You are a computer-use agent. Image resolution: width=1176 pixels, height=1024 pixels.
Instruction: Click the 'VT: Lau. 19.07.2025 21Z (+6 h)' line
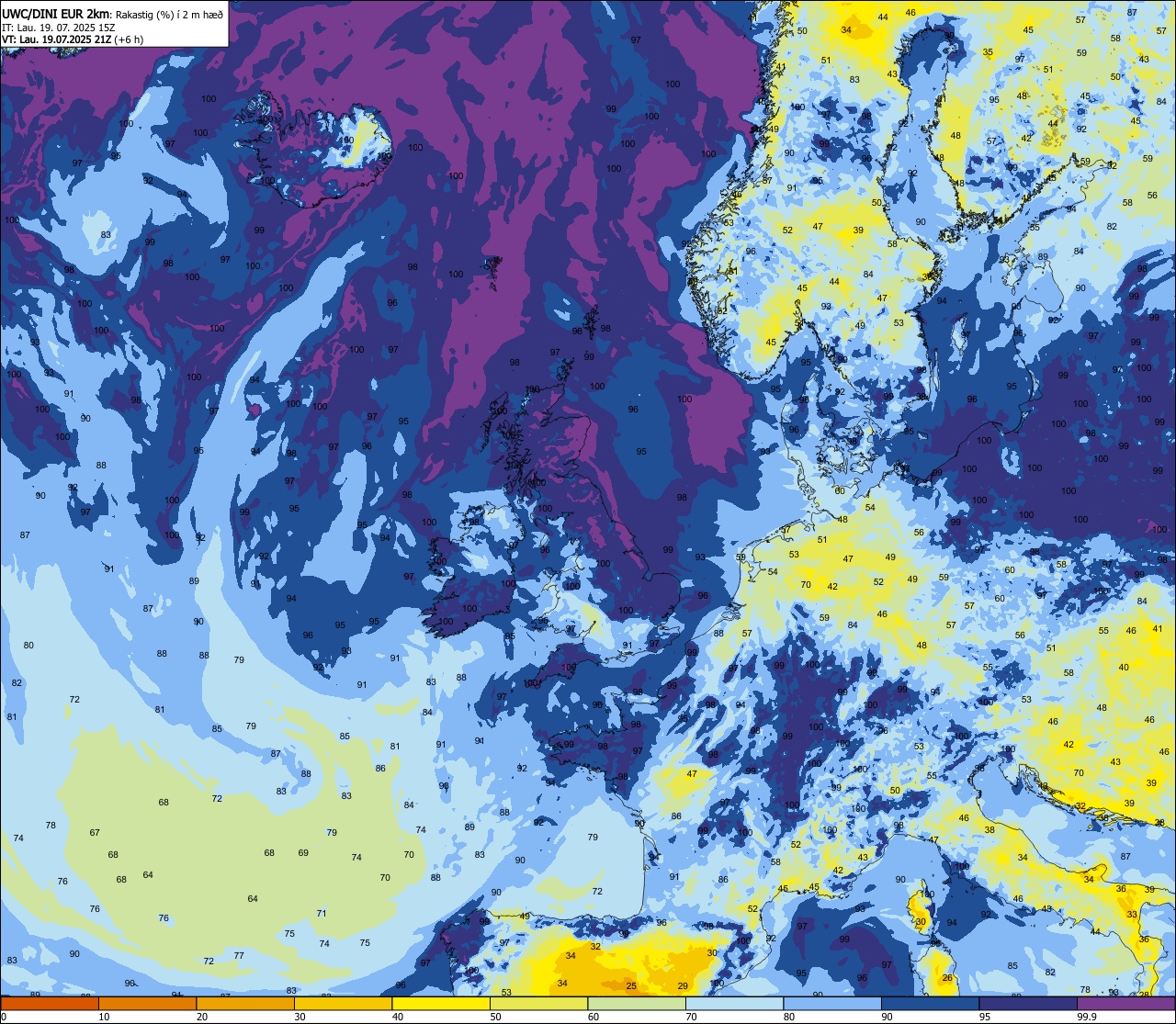point(73,39)
